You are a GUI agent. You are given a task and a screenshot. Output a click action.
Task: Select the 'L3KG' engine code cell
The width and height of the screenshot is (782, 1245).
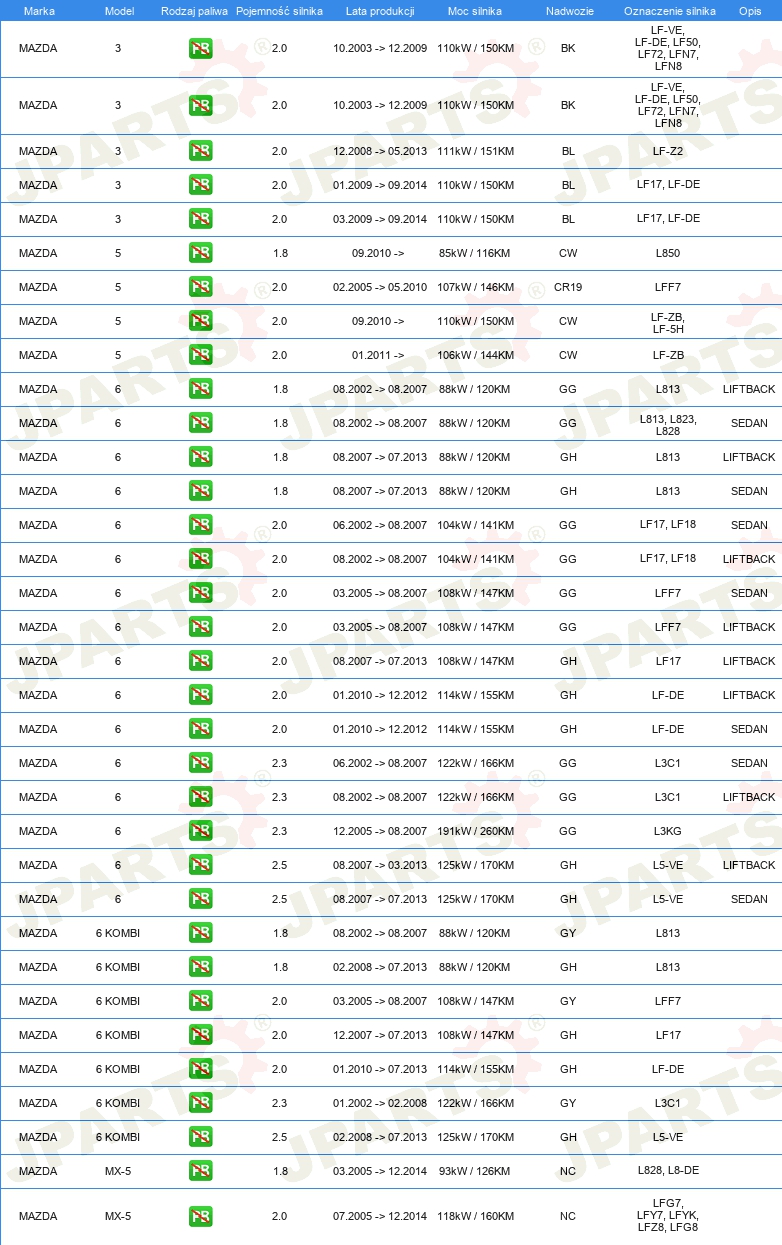[668, 831]
